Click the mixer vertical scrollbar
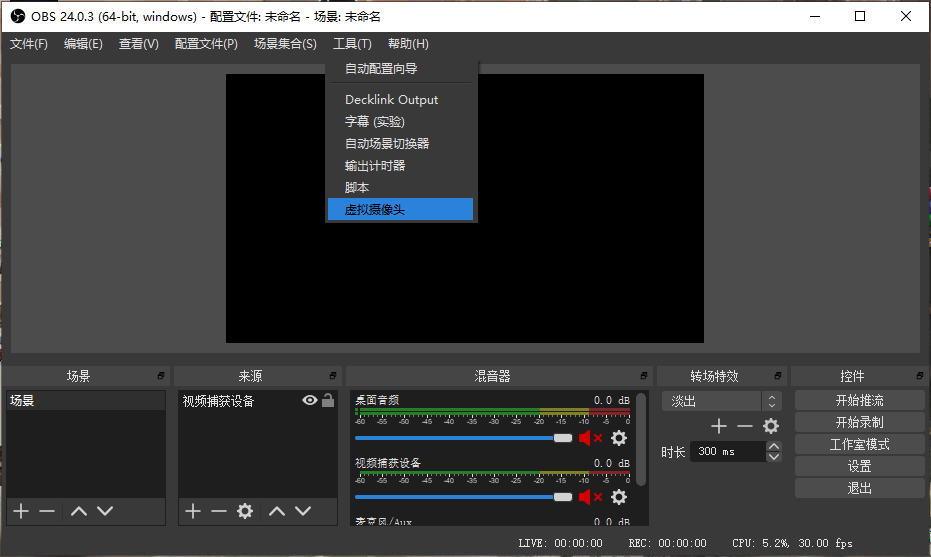This screenshot has height=557, width=931. pos(641,439)
